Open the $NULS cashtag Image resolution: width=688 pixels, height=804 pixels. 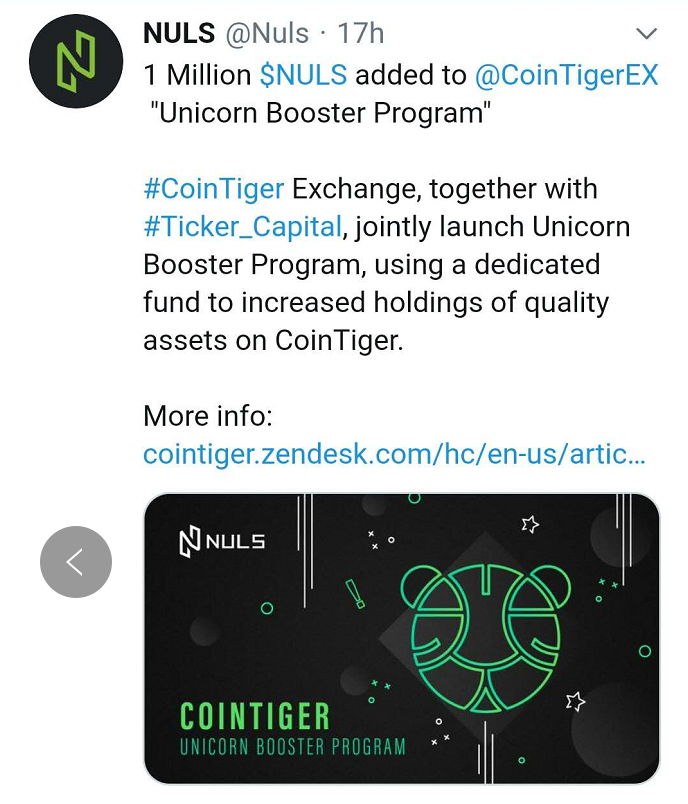pos(303,75)
